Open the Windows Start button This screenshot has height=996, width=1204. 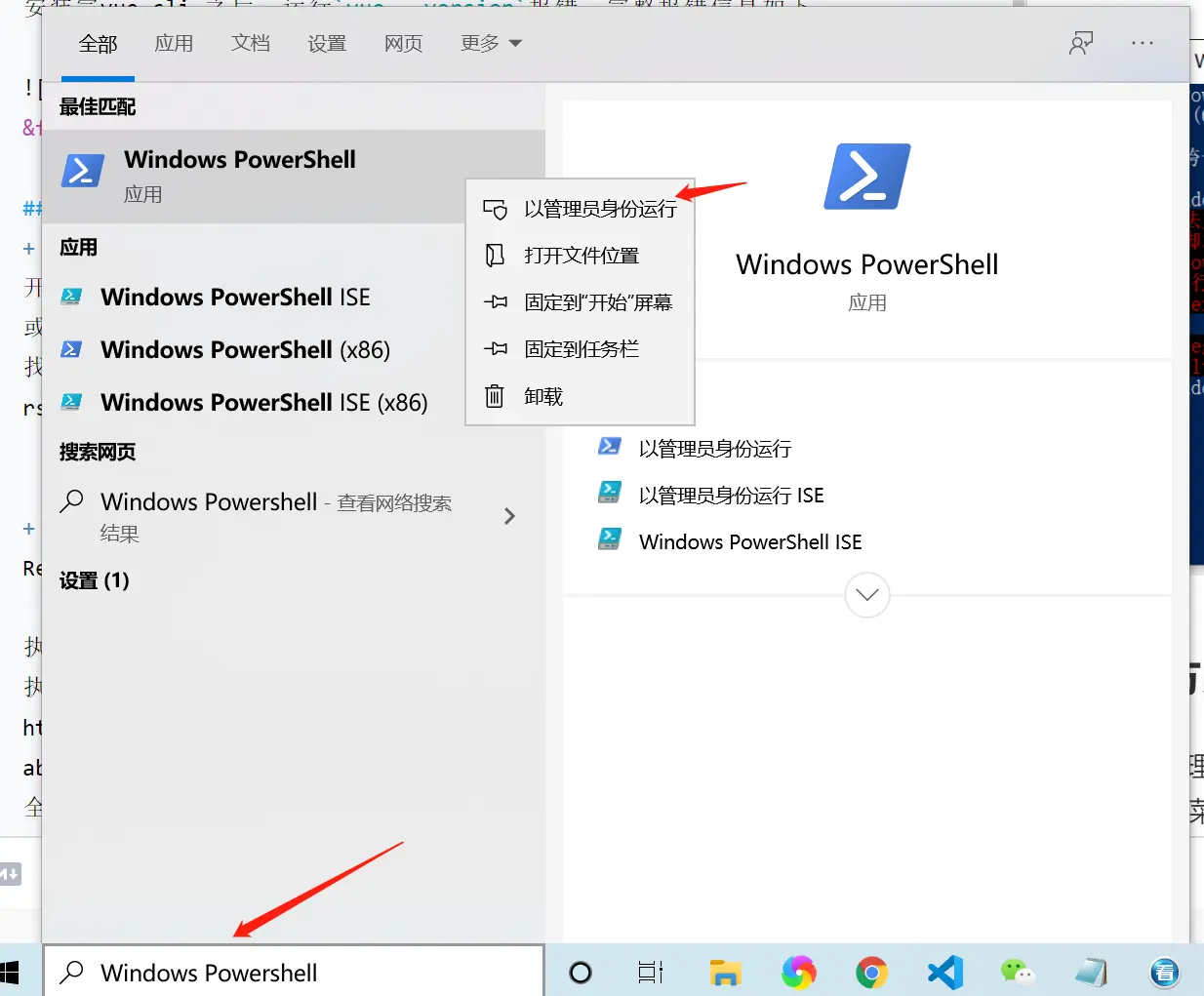(10, 973)
